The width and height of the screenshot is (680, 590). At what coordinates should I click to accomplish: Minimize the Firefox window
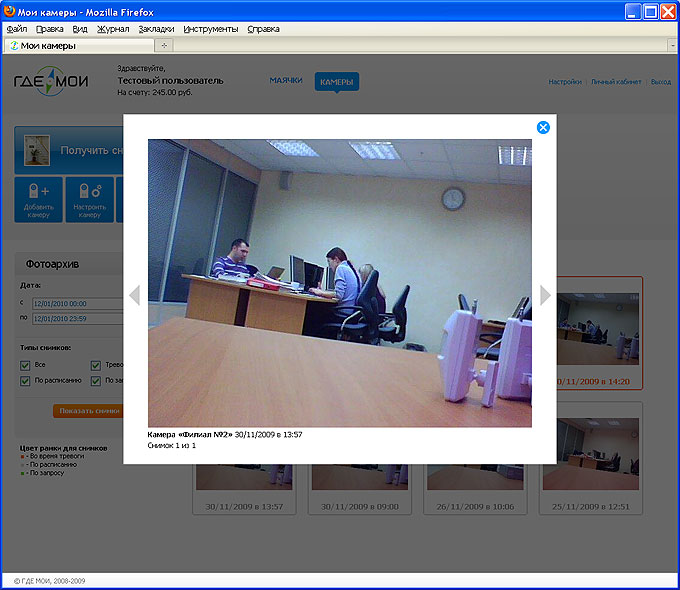coord(633,12)
